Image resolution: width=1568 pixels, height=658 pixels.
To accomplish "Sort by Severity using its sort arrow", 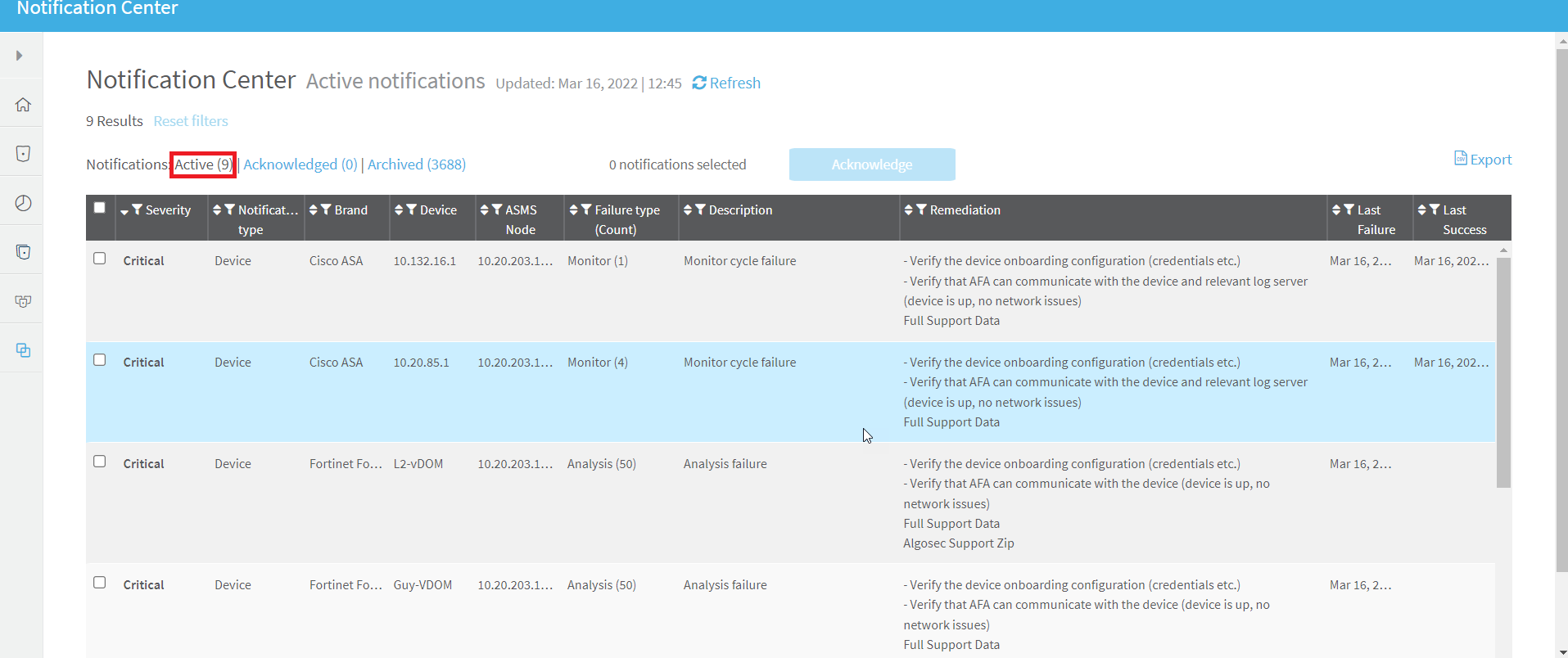I will click(x=124, y=211).
